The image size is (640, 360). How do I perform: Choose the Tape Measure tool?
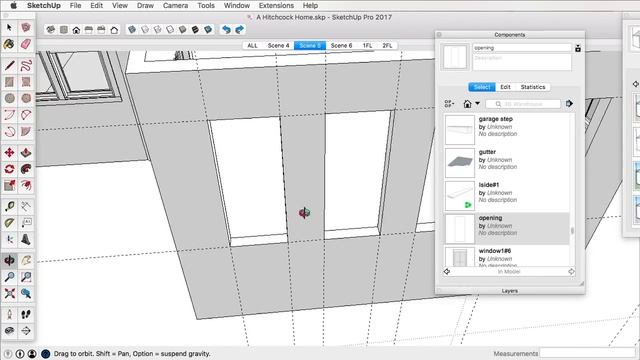(x=9, y=206)
